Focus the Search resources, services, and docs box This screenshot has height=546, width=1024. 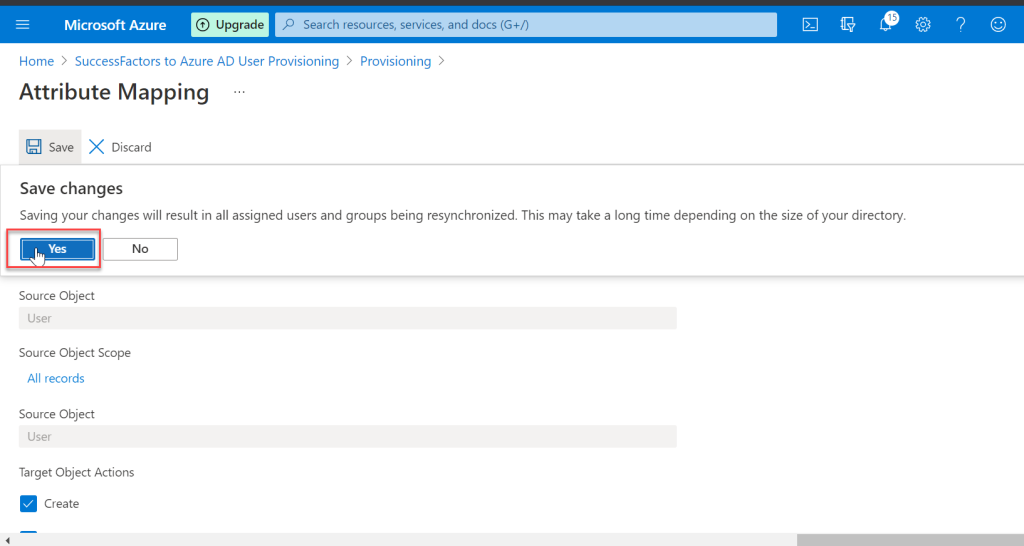click(526, 25)
